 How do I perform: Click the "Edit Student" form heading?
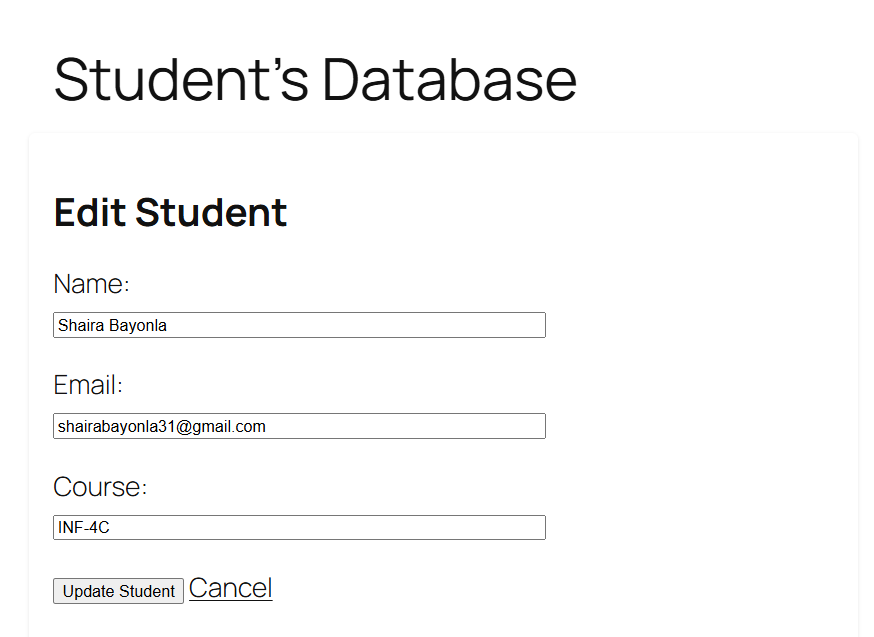pos(170,212)
